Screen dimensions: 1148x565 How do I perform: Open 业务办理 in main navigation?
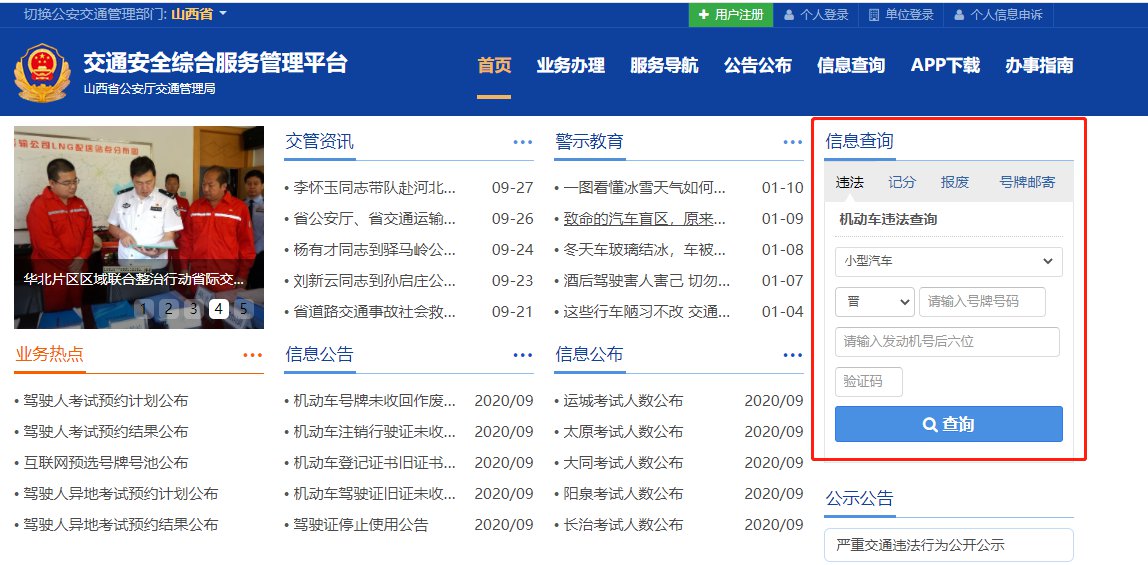pyautogui.click(x=570, y=66)
